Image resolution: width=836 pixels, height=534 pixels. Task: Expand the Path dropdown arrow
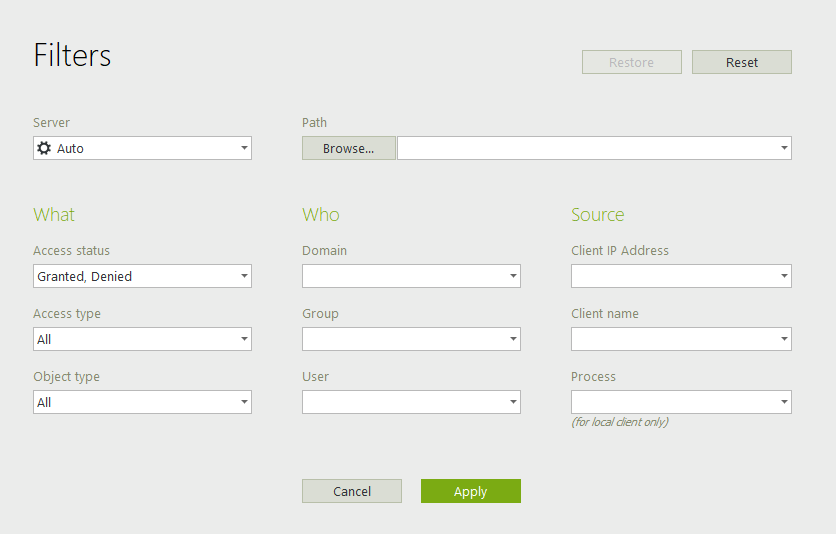[x=784, y=148]
